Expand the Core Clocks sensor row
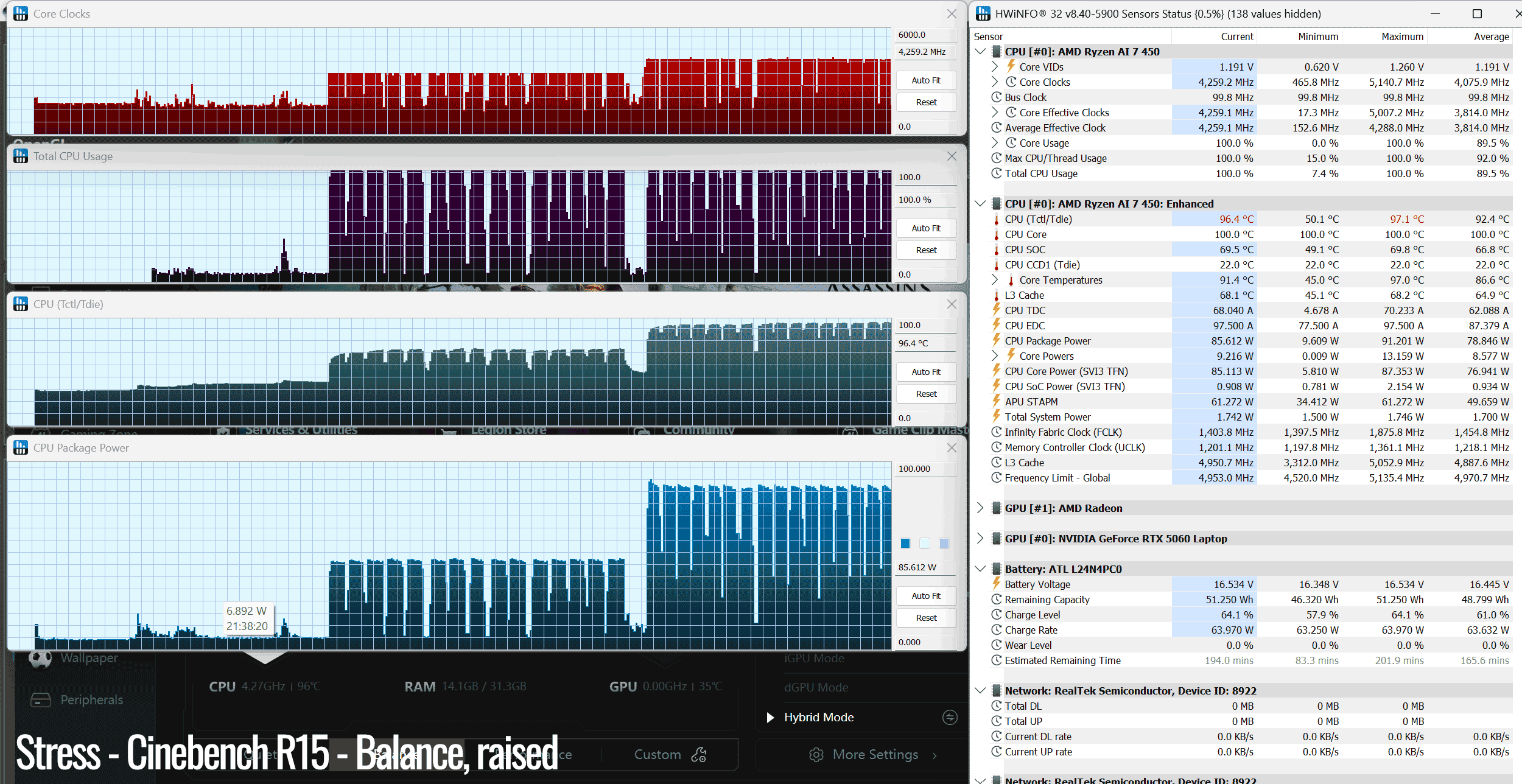Screen dimensions: 1522x784 pos(995,82)
